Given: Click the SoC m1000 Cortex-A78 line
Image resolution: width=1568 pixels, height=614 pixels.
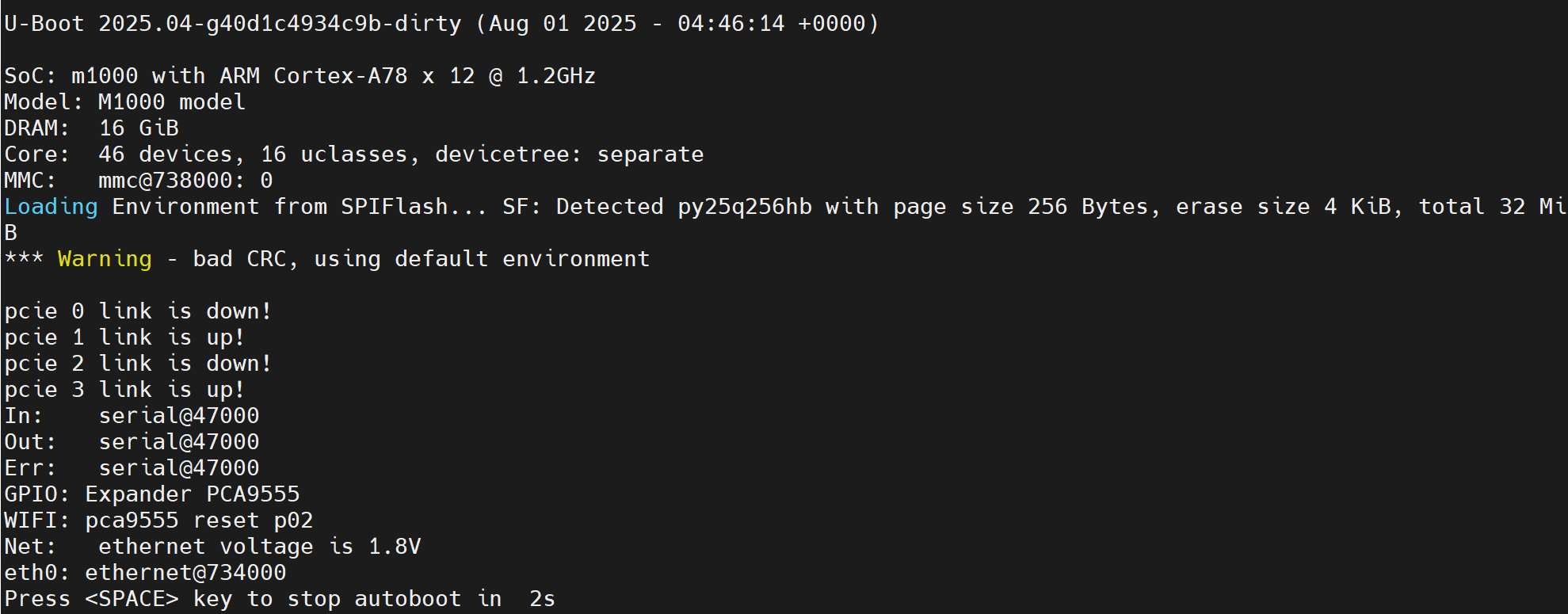Looking at the screenshot, I should click(299, 76).
